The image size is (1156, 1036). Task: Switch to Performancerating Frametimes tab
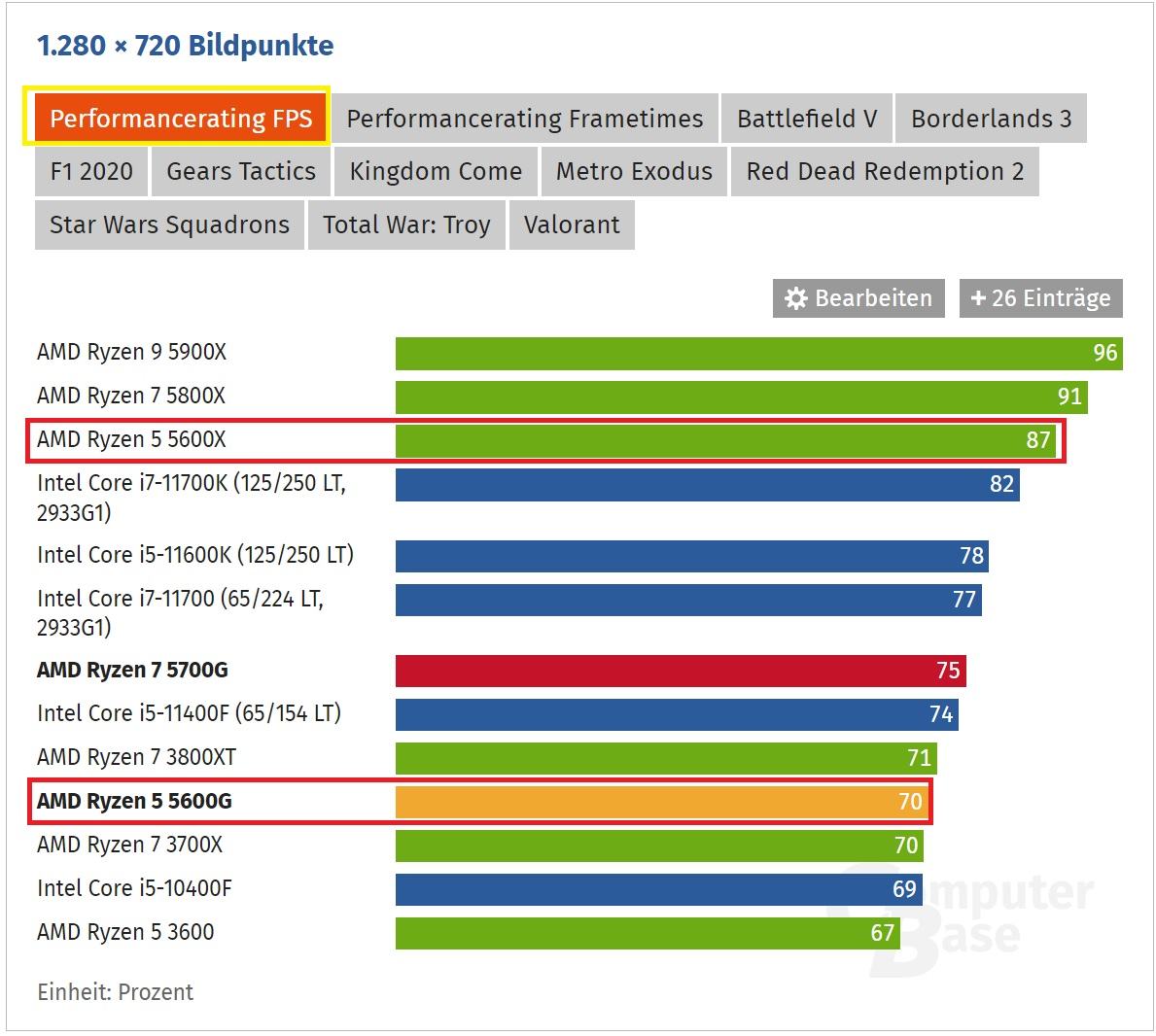pyautogui.click(x=524, y=119)
